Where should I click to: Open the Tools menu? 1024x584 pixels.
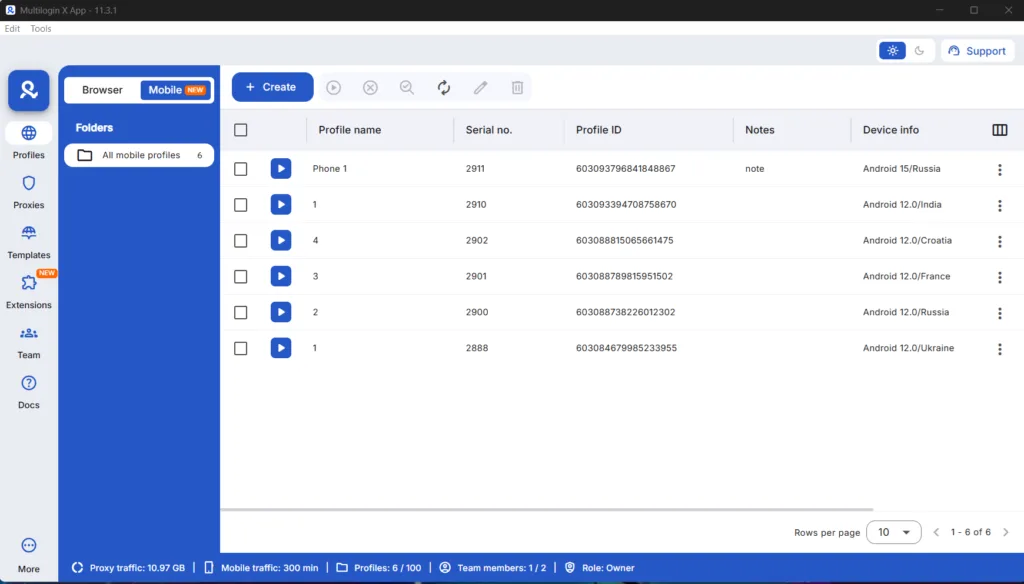point(40,28)
